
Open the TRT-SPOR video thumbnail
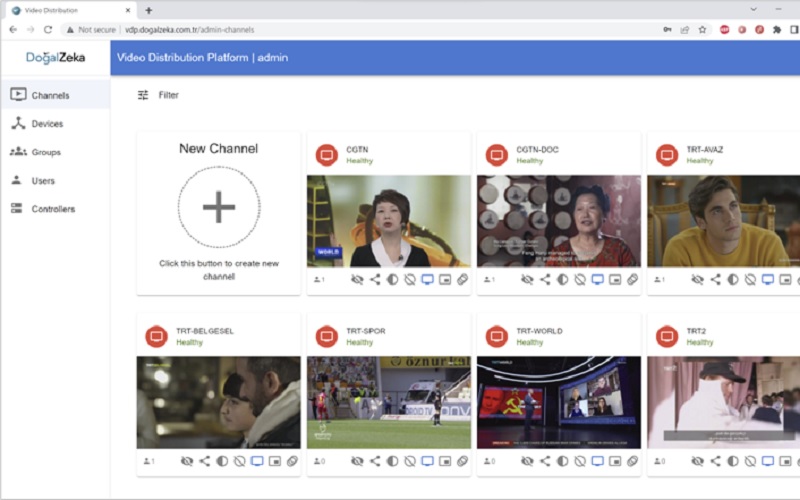pos(388,402)
